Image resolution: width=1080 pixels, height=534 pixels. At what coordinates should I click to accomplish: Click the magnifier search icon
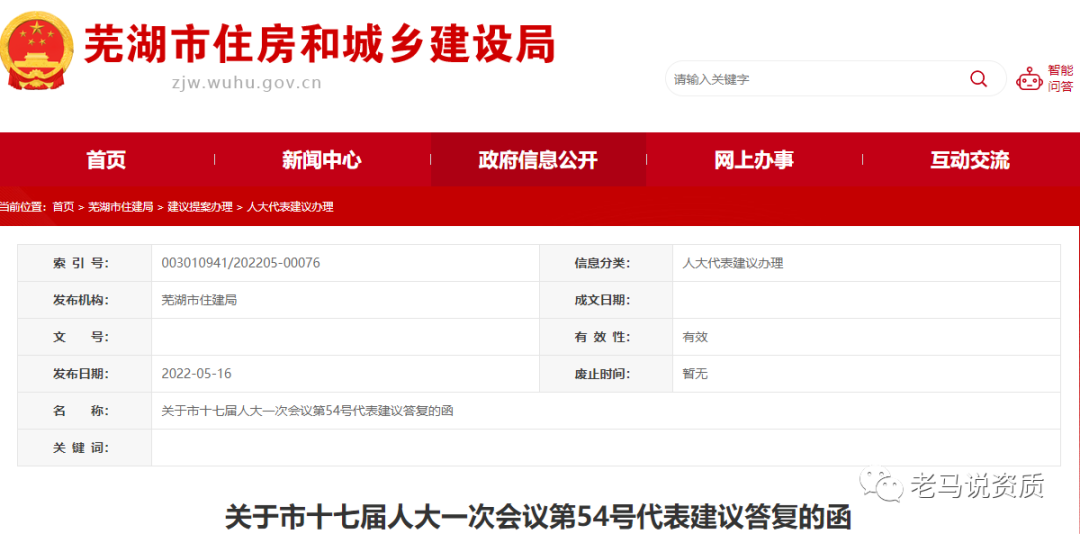click(978, 79)
